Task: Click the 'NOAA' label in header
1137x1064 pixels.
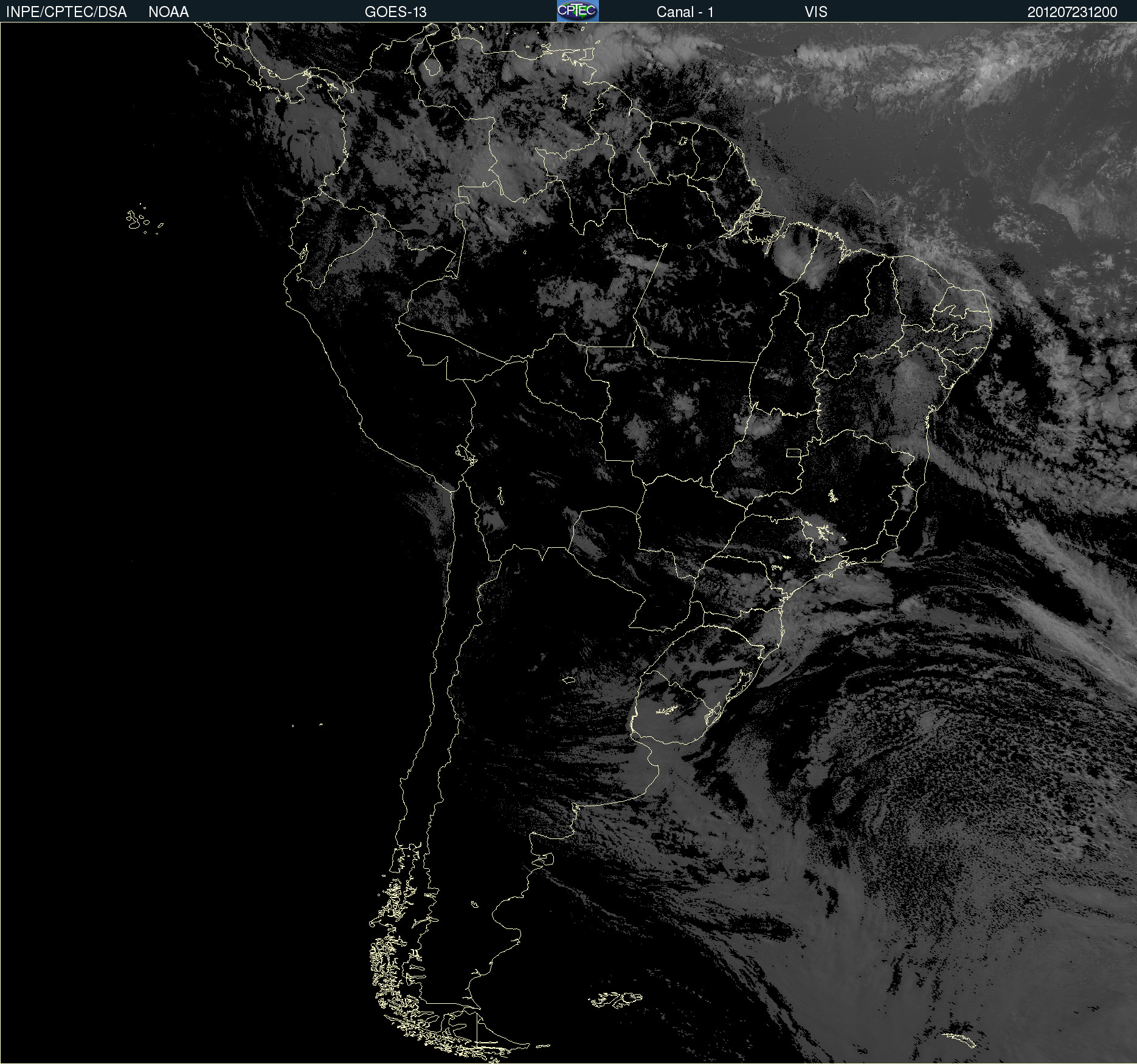Action: click(168, 12)
